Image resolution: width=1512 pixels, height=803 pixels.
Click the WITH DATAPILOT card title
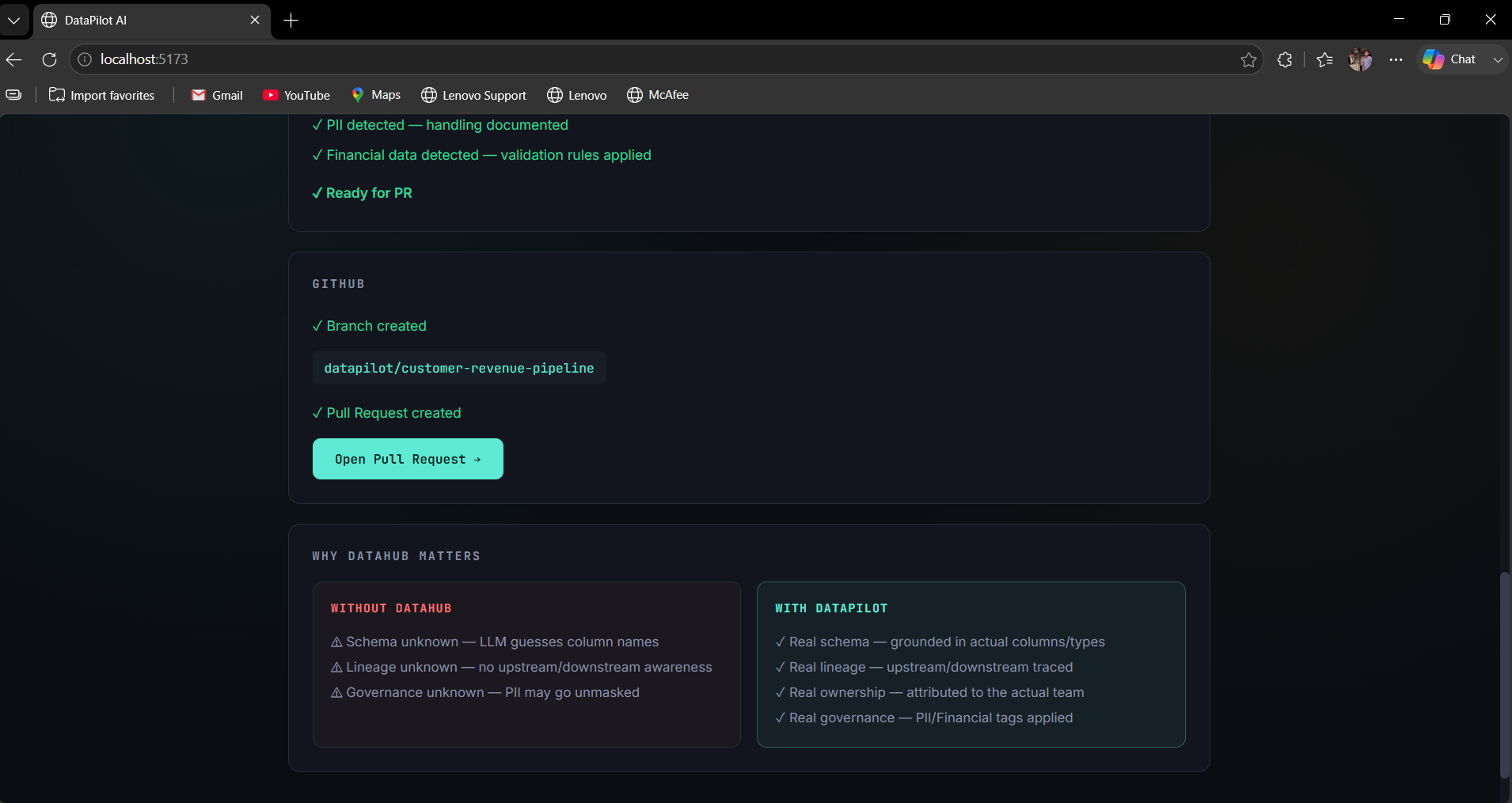point(831,608)
